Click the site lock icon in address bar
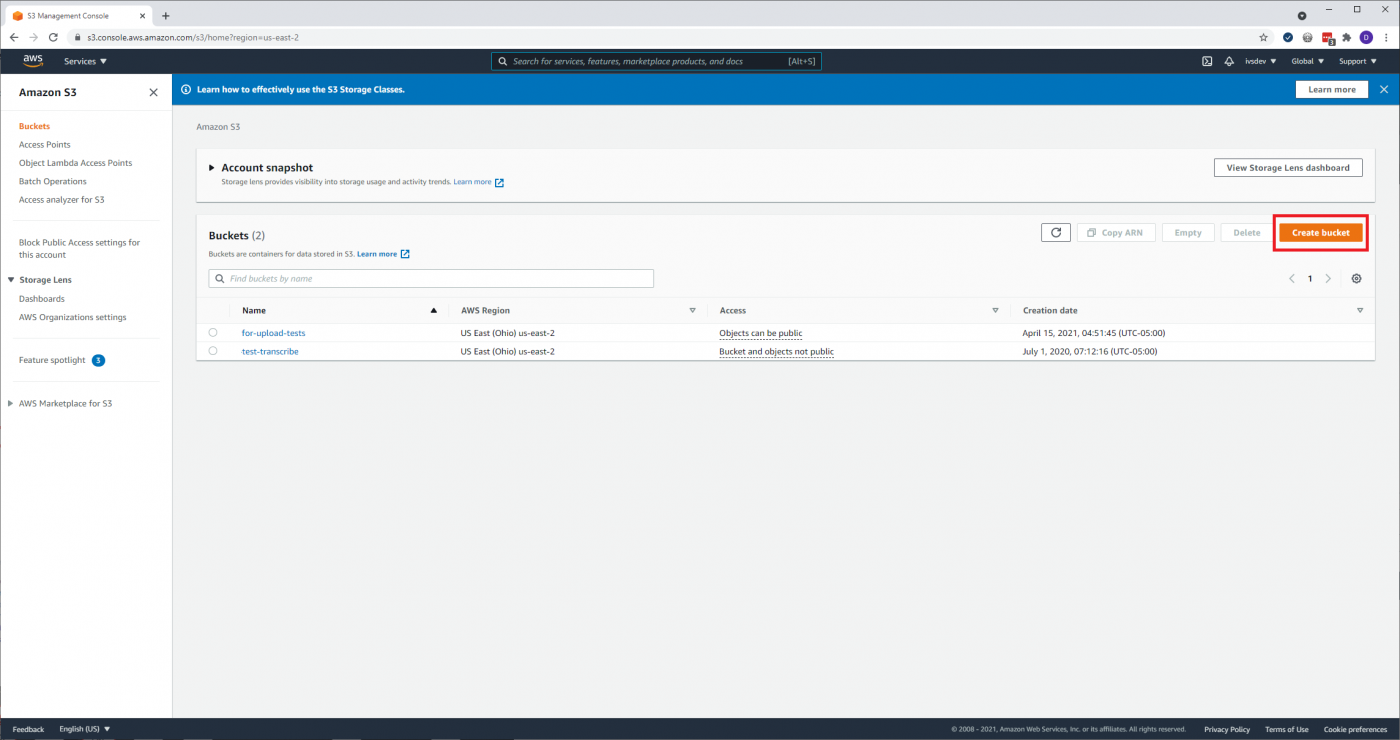The image size is (1400, 740). [x=78, y=37]
